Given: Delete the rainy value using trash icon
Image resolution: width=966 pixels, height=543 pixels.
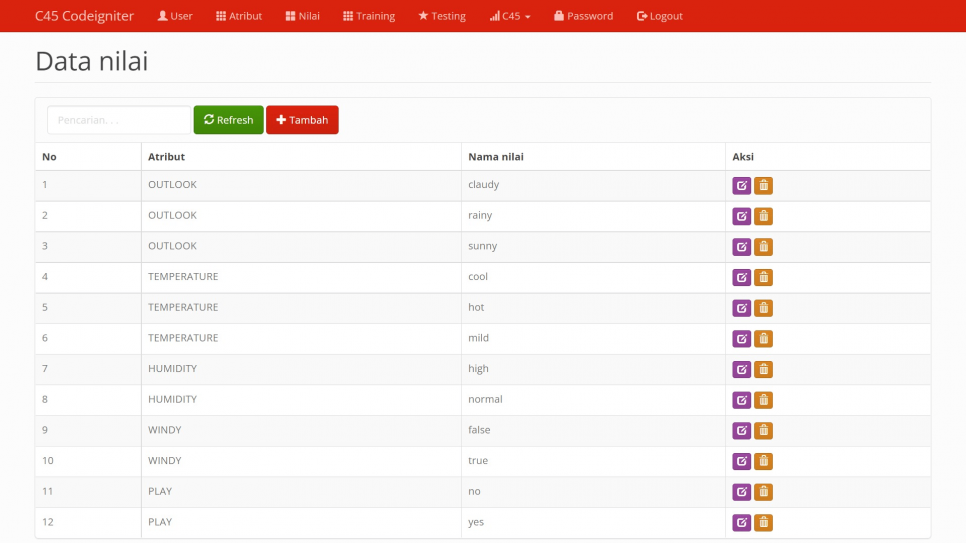Looking at the screenshot, I should (763, 216).
